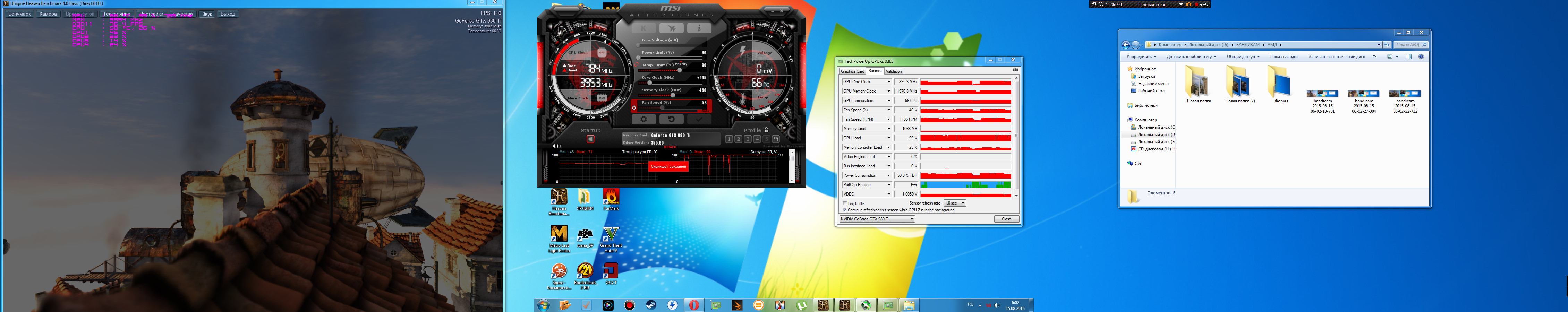1568x312 pixels.
Task: Open Afterburner settings via the gear button
Action: click(x=644, y=119)
